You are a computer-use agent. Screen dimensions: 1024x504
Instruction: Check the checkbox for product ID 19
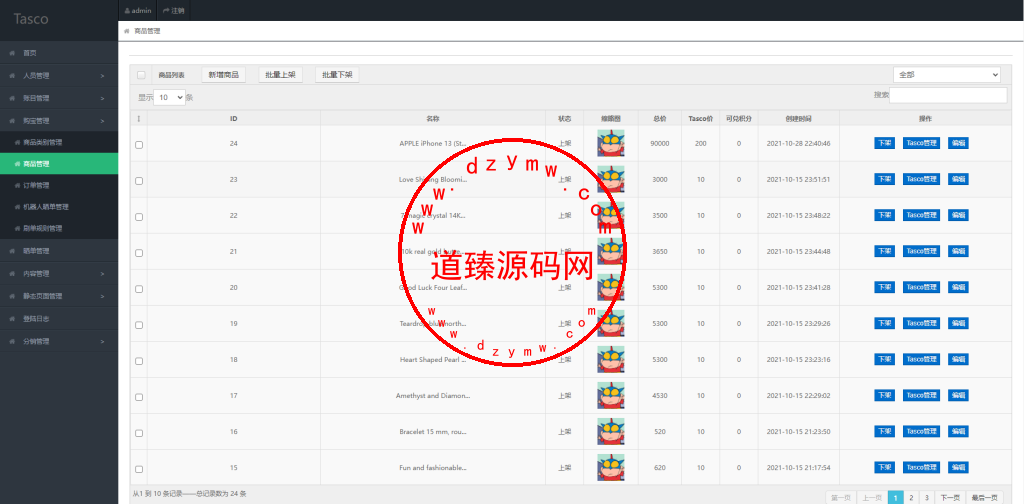click(139, 325)
